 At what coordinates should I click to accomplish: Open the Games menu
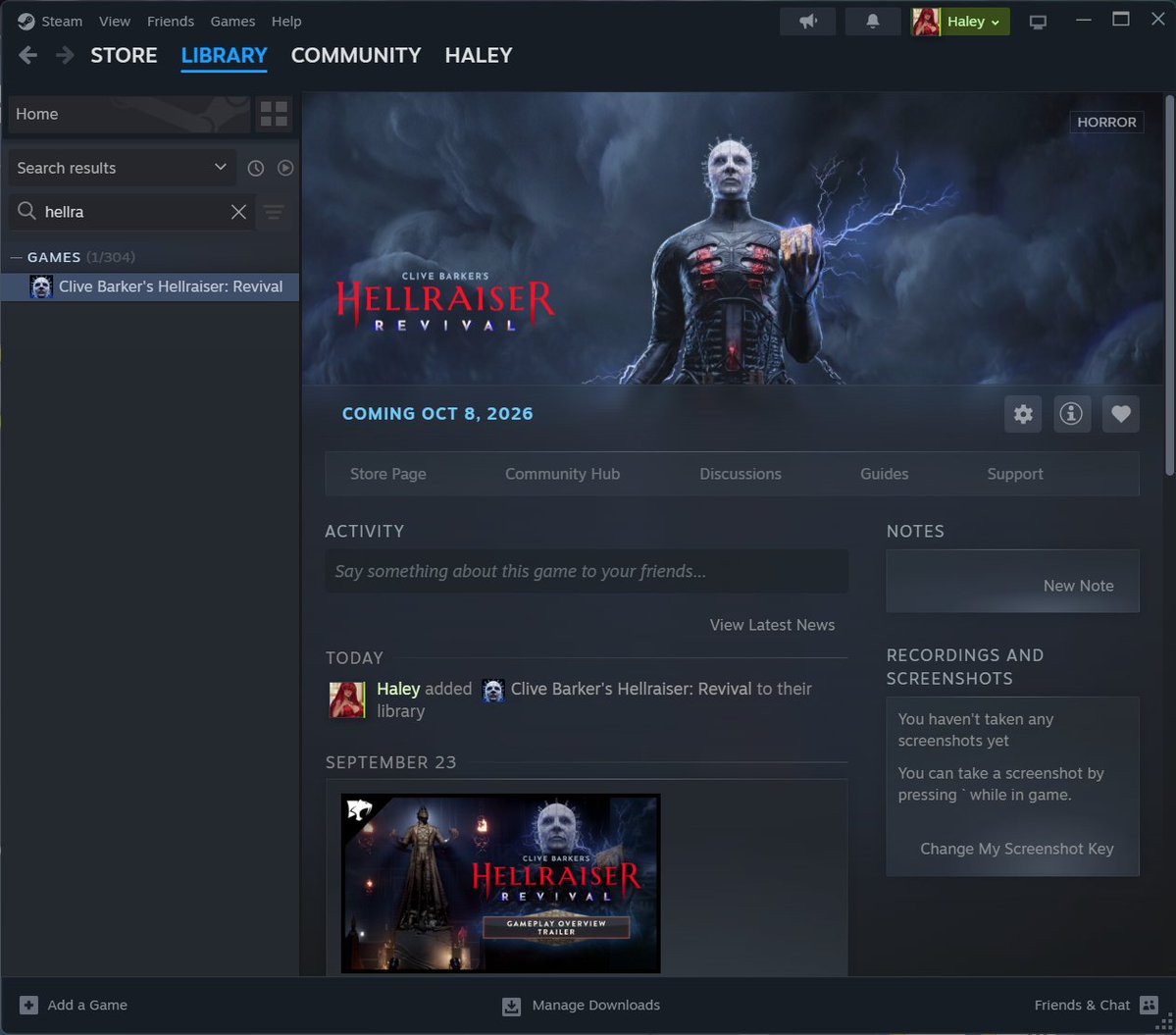click(x=232, y=22)
